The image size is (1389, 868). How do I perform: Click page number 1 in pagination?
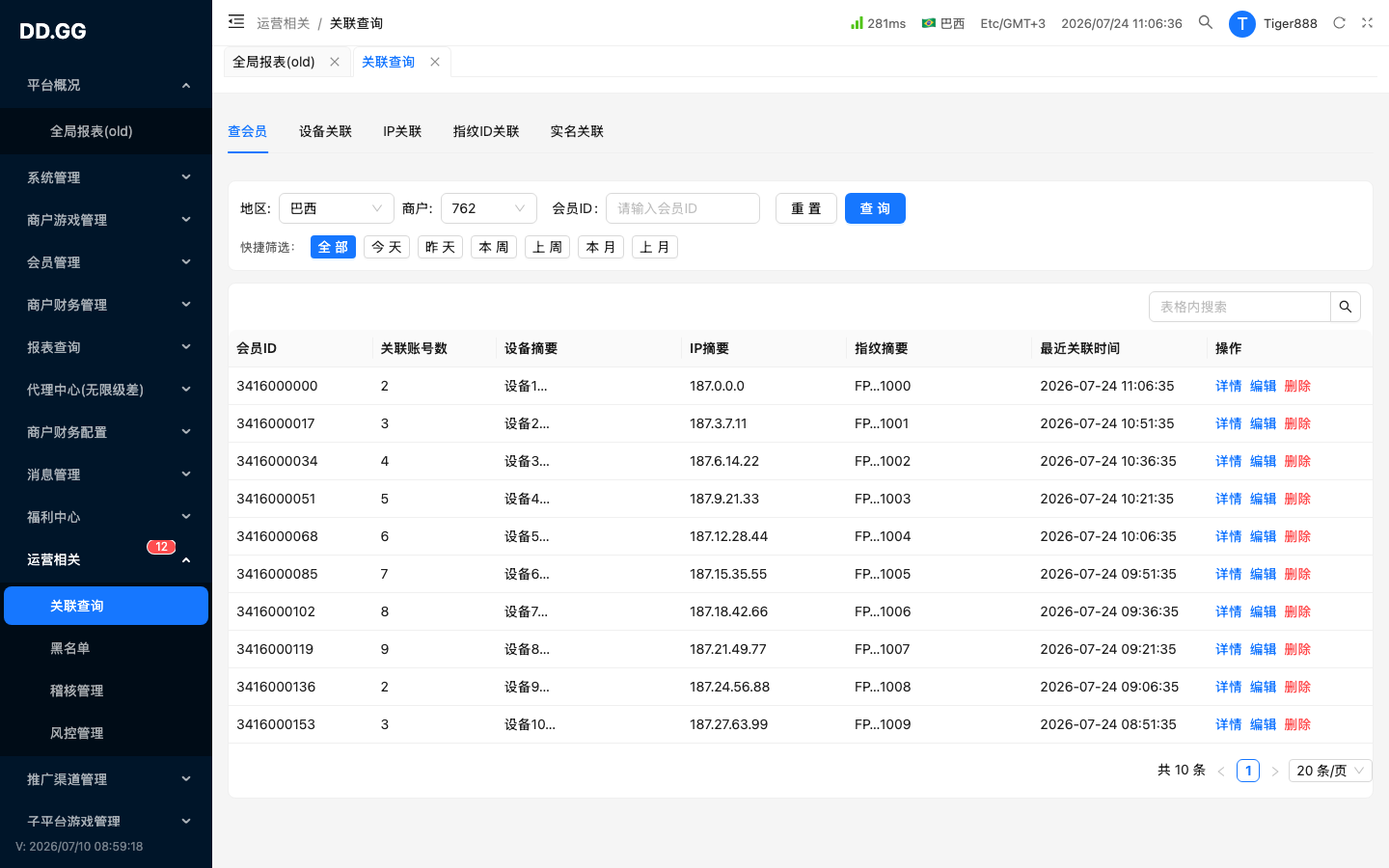point(1248,771)
